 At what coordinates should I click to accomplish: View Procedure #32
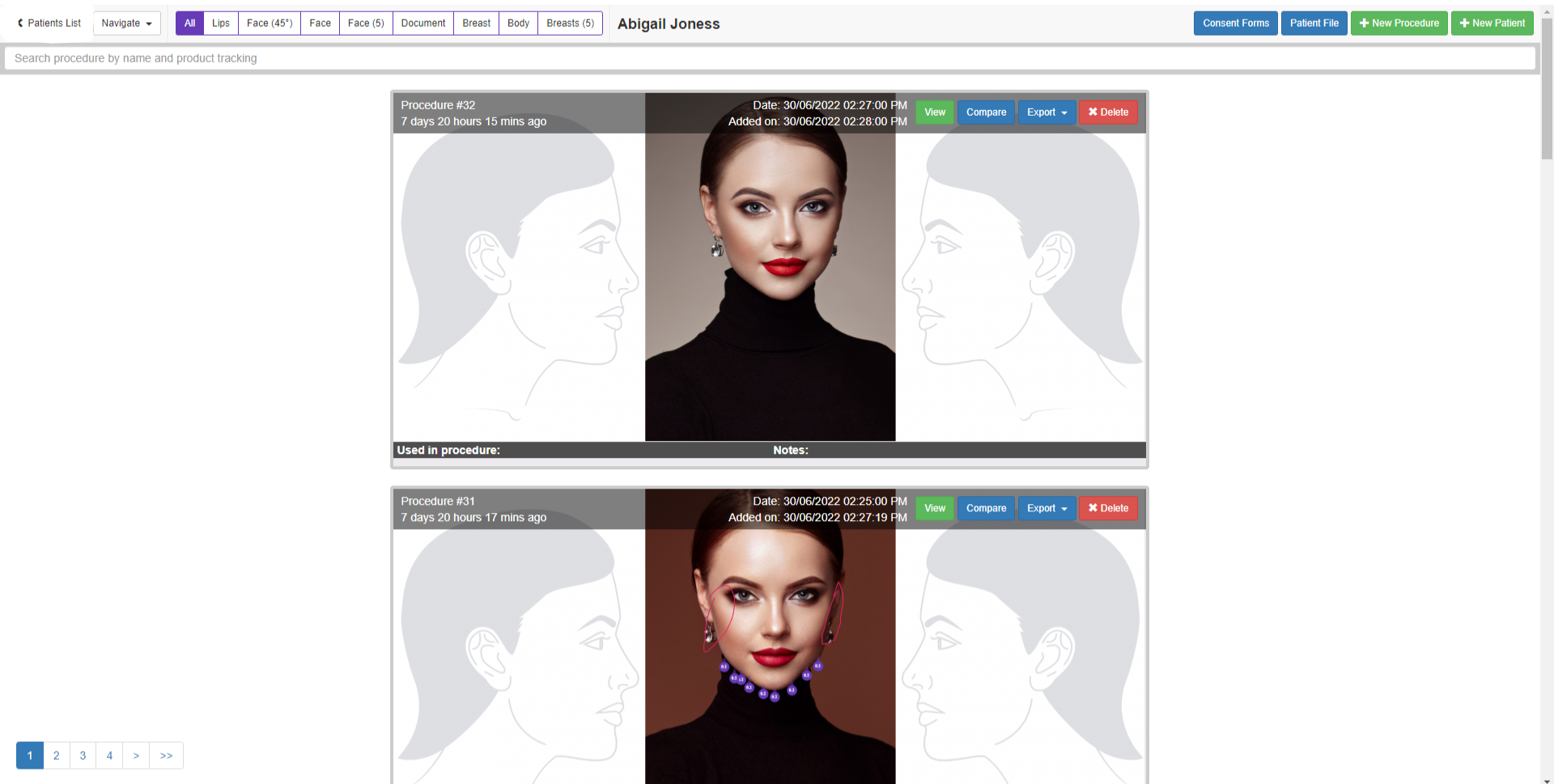click(935, 112)
